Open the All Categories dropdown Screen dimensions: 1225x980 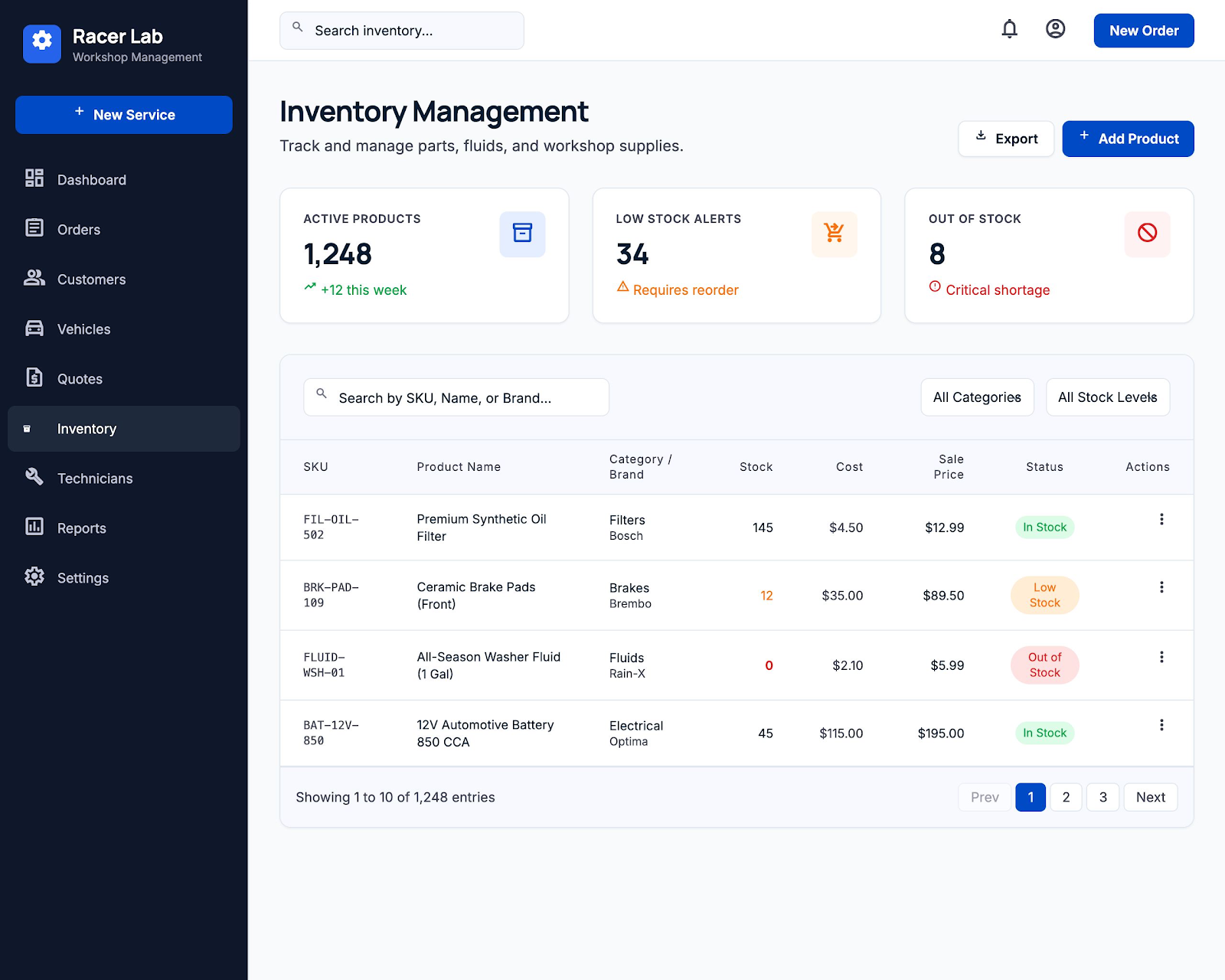[977, 397]
